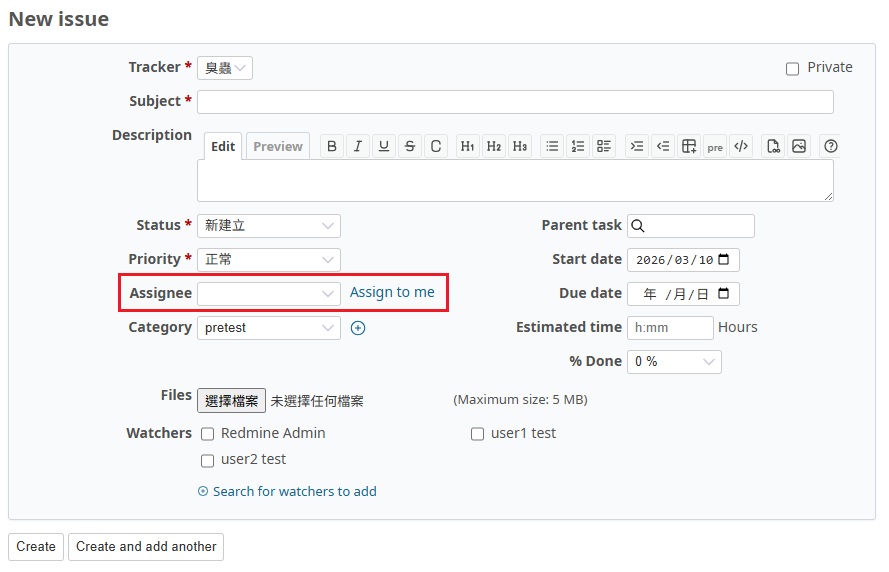Apply bold formatting in description toolbar
Viewport: 889px width, 572px height.
pyautogui.click(x=332, y=146)
